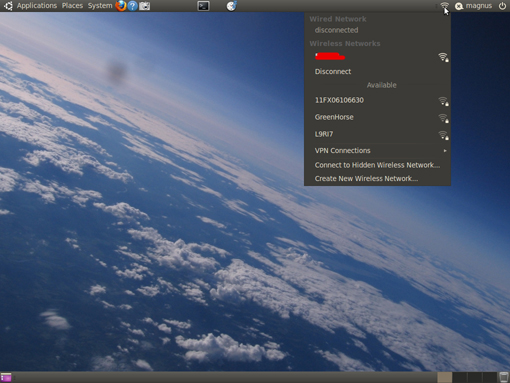Click the power shutdown icon
510x383 pixels.
tap(502, 6)
